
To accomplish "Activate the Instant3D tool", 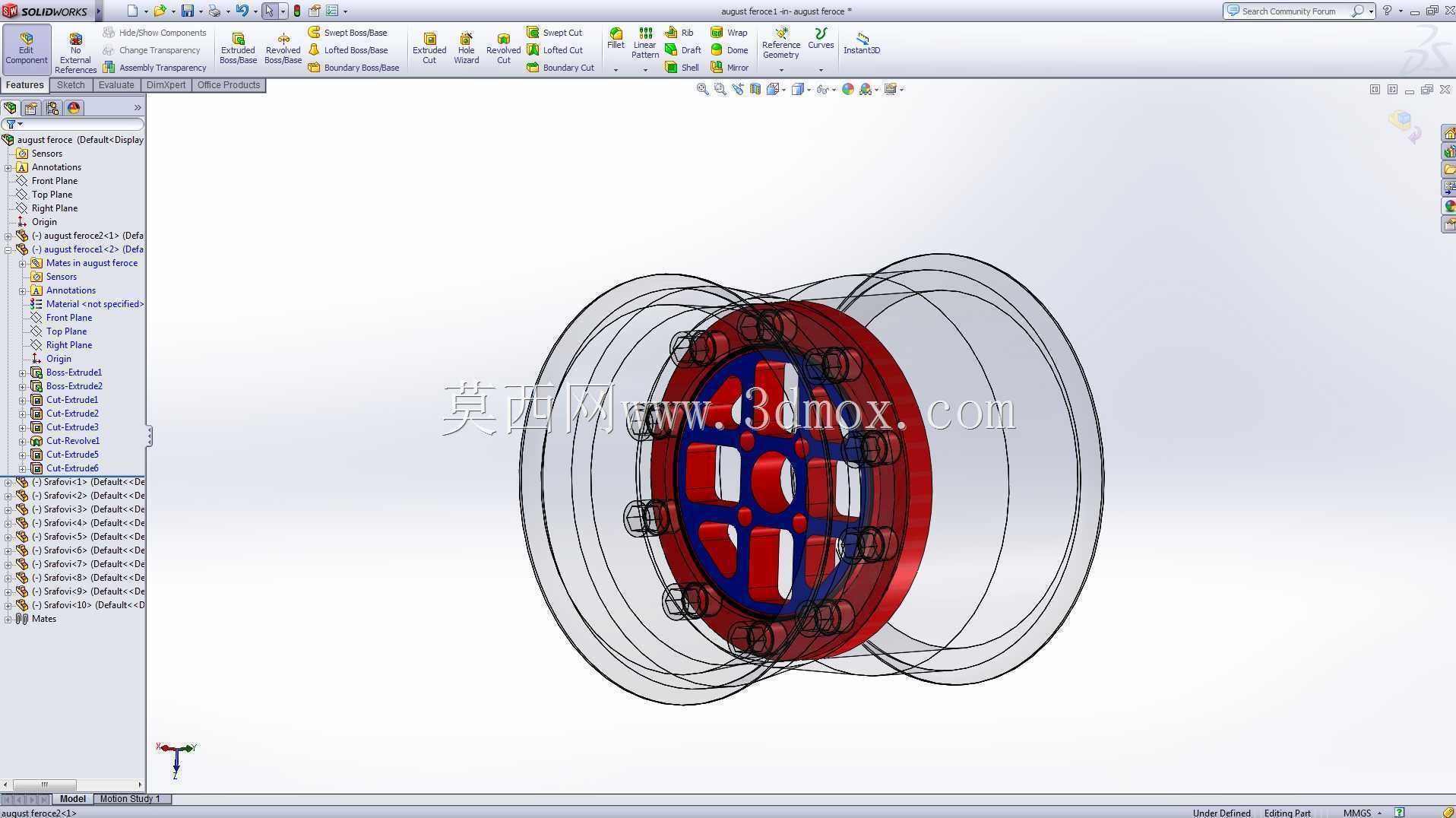I will (862, 43).
